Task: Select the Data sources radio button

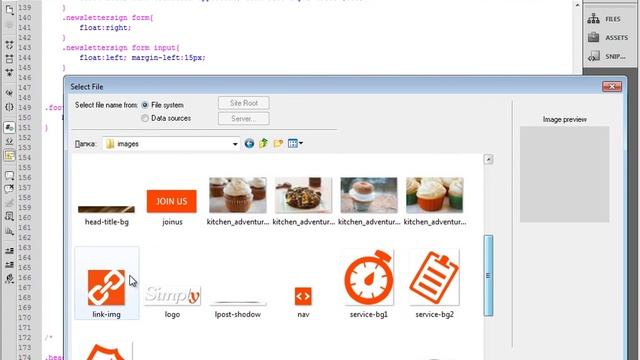Action: click(145, 118)
